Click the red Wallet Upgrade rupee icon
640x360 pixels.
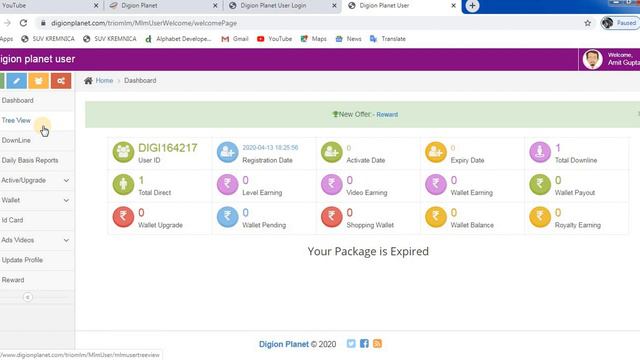pyautogui.click(x=123, y=217)
